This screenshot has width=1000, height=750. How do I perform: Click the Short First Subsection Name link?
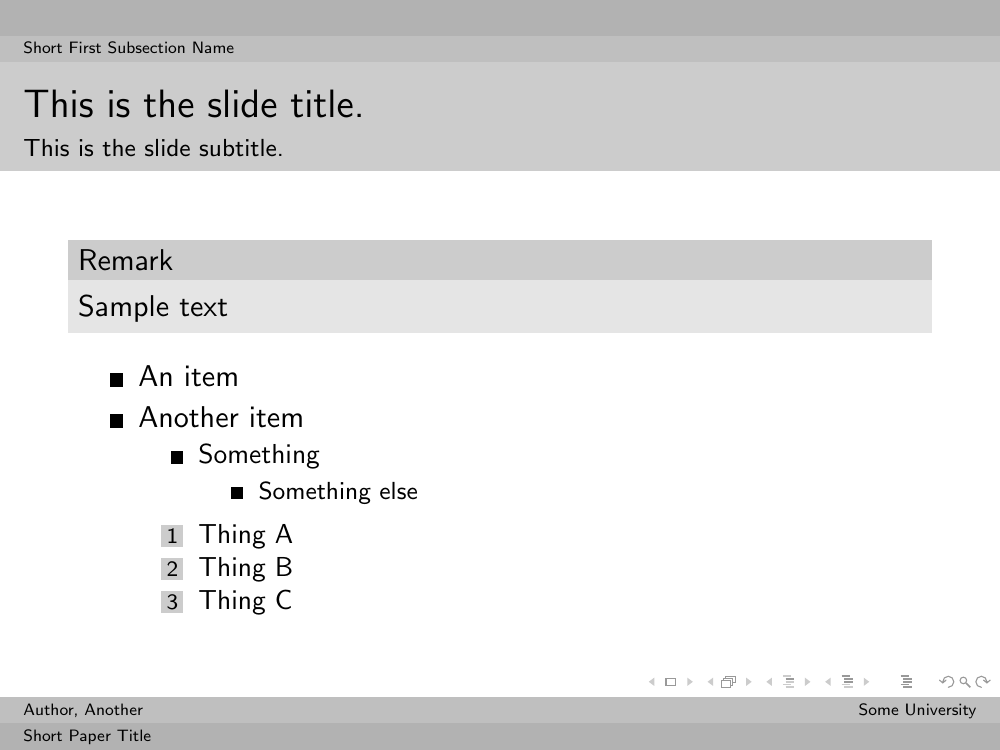[128, 48]
